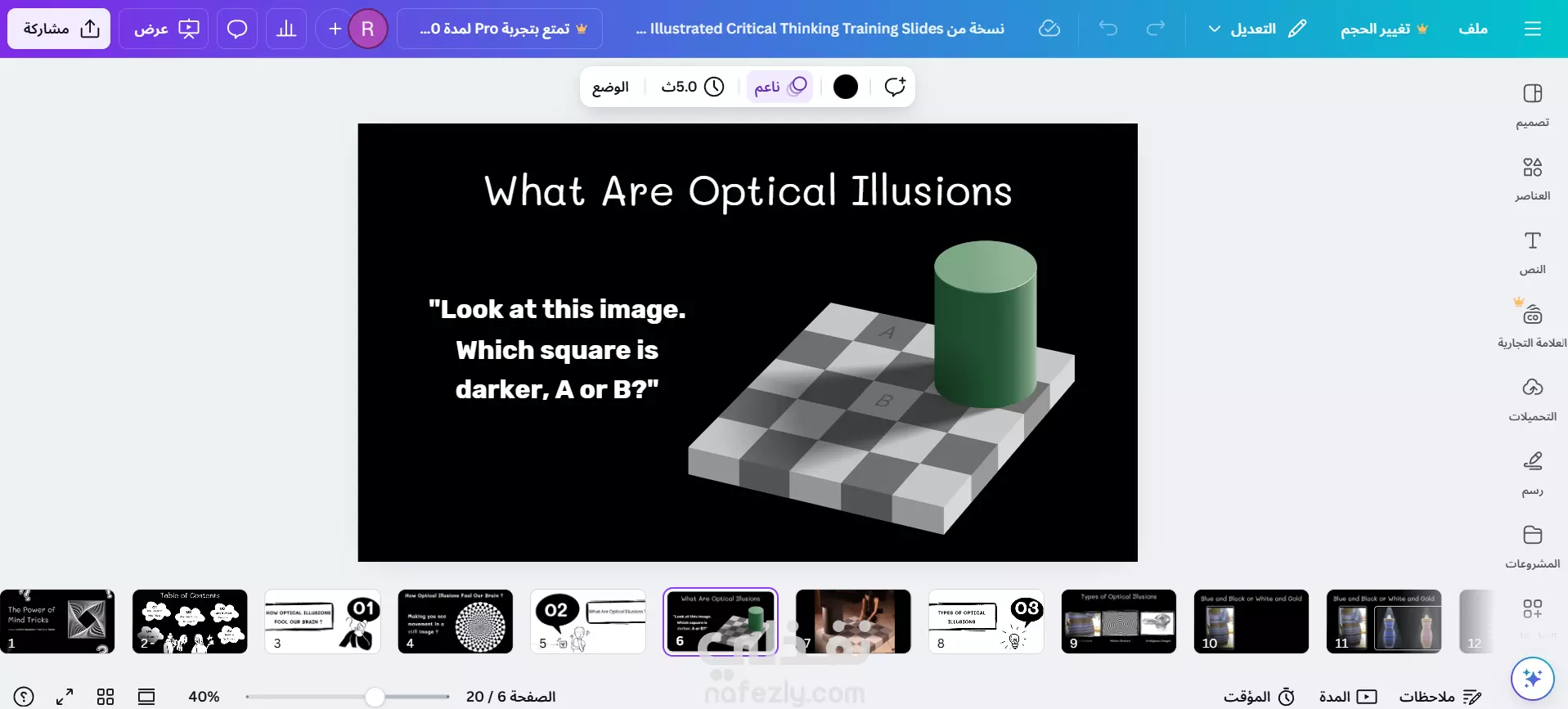Open the Notes tab (ملاحظات)
Screen dimensions: 1568x709
tap(1440, 697)
